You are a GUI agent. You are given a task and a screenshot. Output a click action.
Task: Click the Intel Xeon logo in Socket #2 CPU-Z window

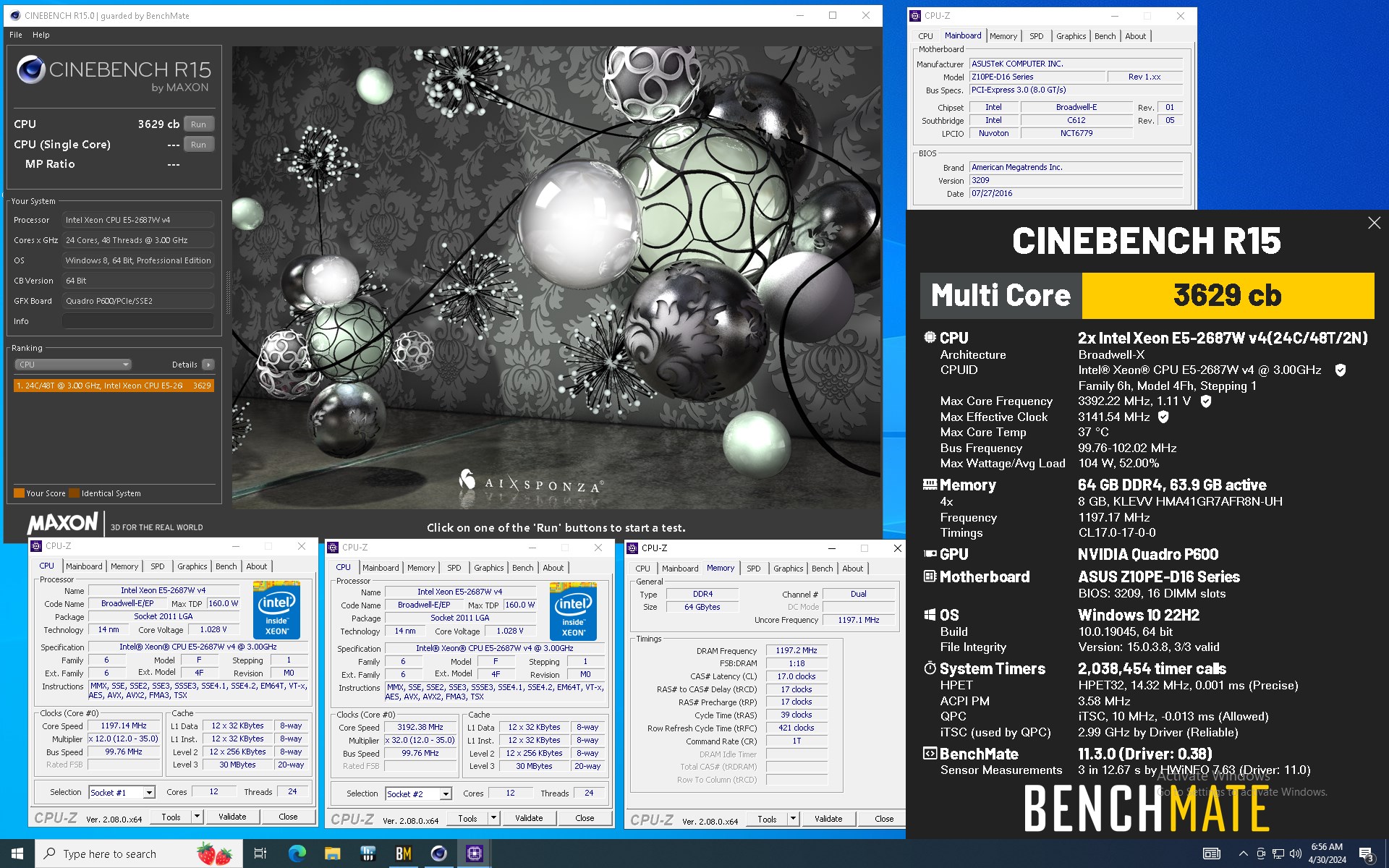click(573, 610)
